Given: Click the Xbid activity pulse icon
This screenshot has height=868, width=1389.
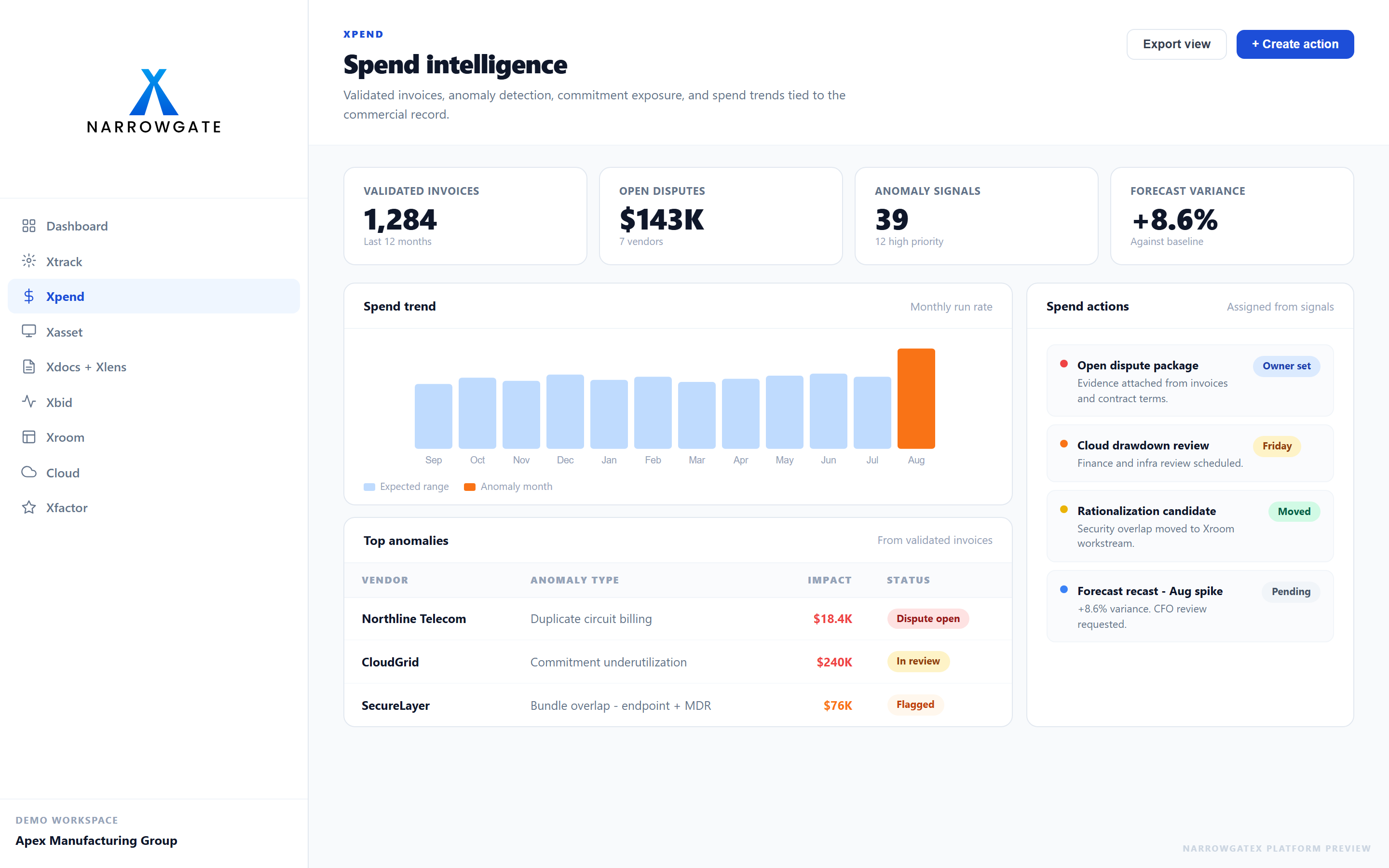Looking at the screenshot, I should point(29,402).
